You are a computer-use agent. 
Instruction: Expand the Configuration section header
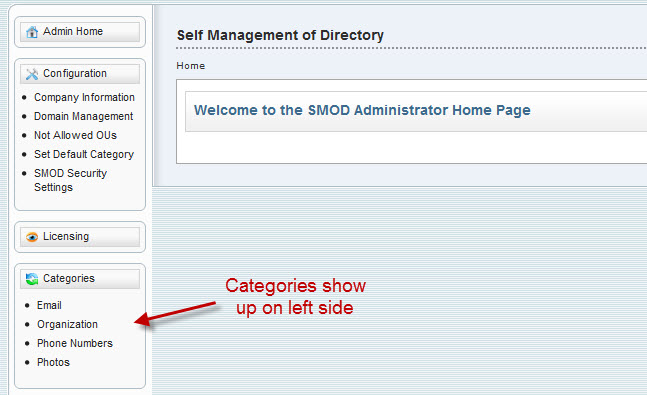pos(80,74)
